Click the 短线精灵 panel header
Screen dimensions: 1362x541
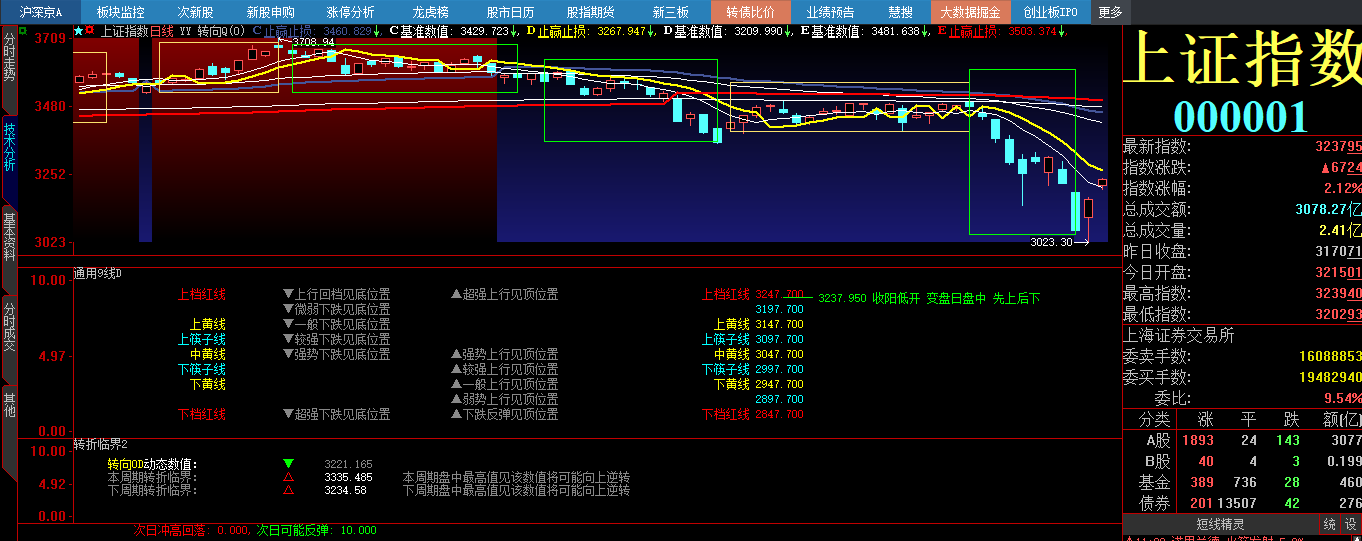[1220, 524]
